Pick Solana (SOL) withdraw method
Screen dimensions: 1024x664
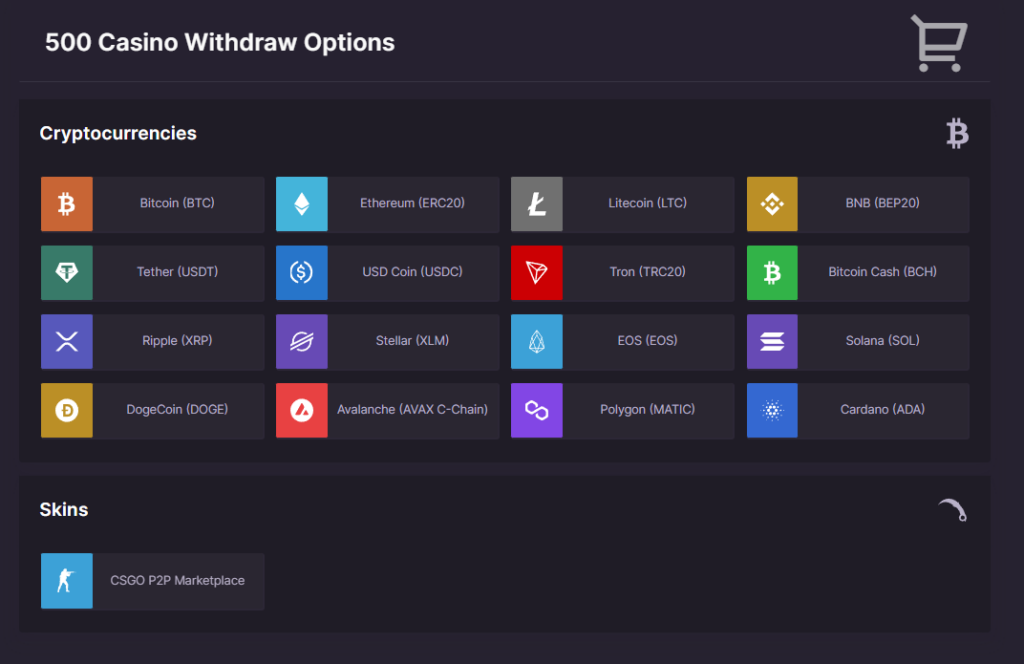click(882, 341)
